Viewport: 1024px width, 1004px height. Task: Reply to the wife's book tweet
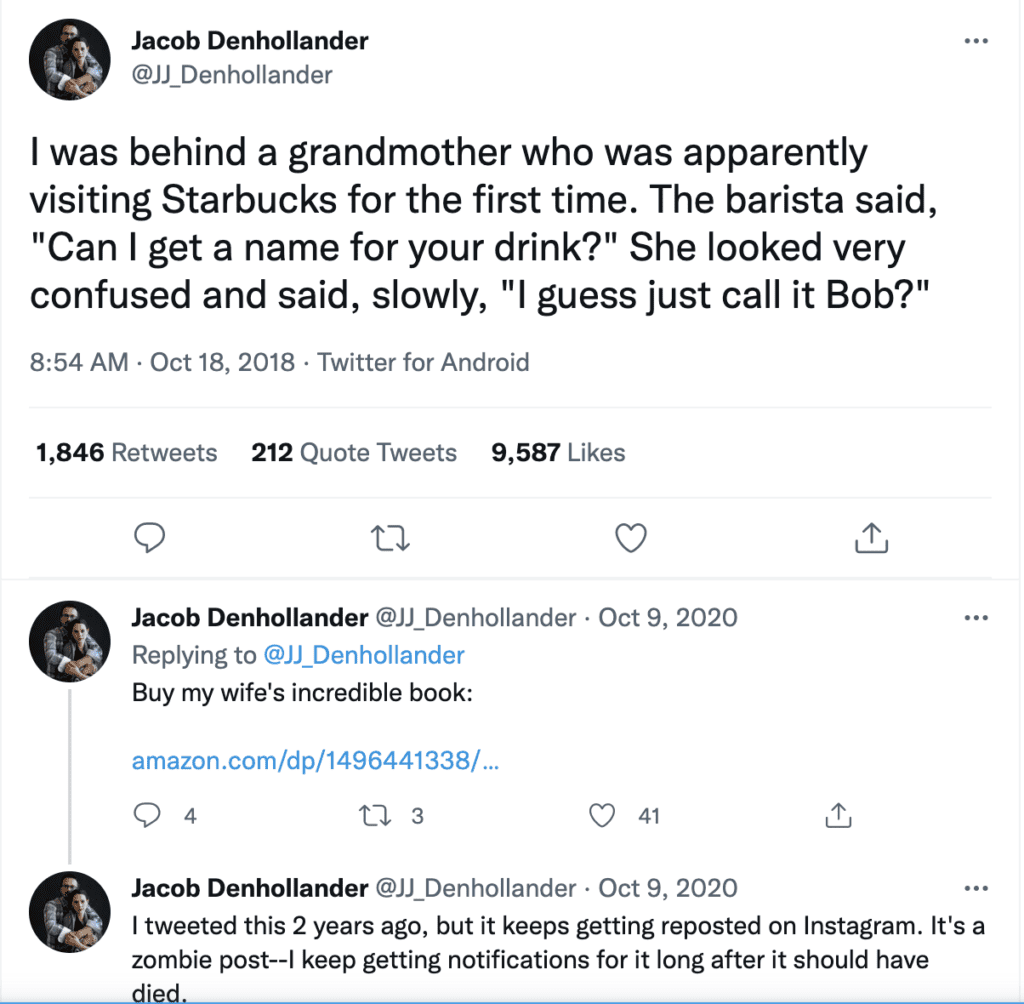click(148, 816)
